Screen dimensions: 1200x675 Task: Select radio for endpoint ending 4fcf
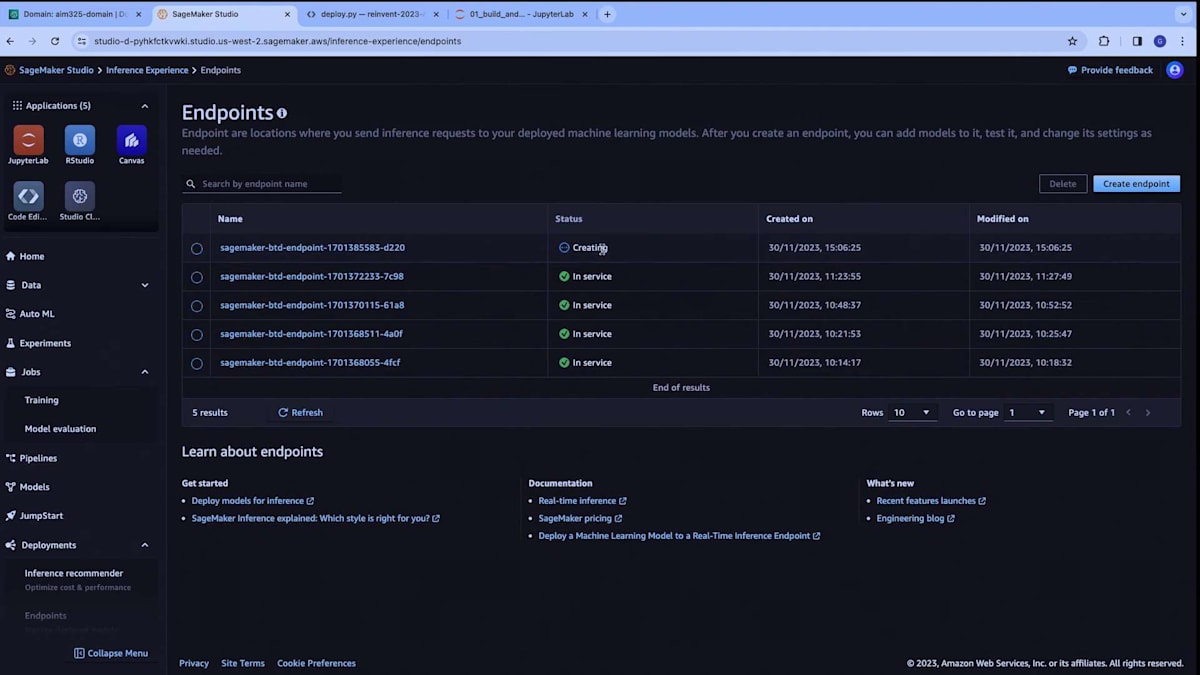(x=197, y=364)
